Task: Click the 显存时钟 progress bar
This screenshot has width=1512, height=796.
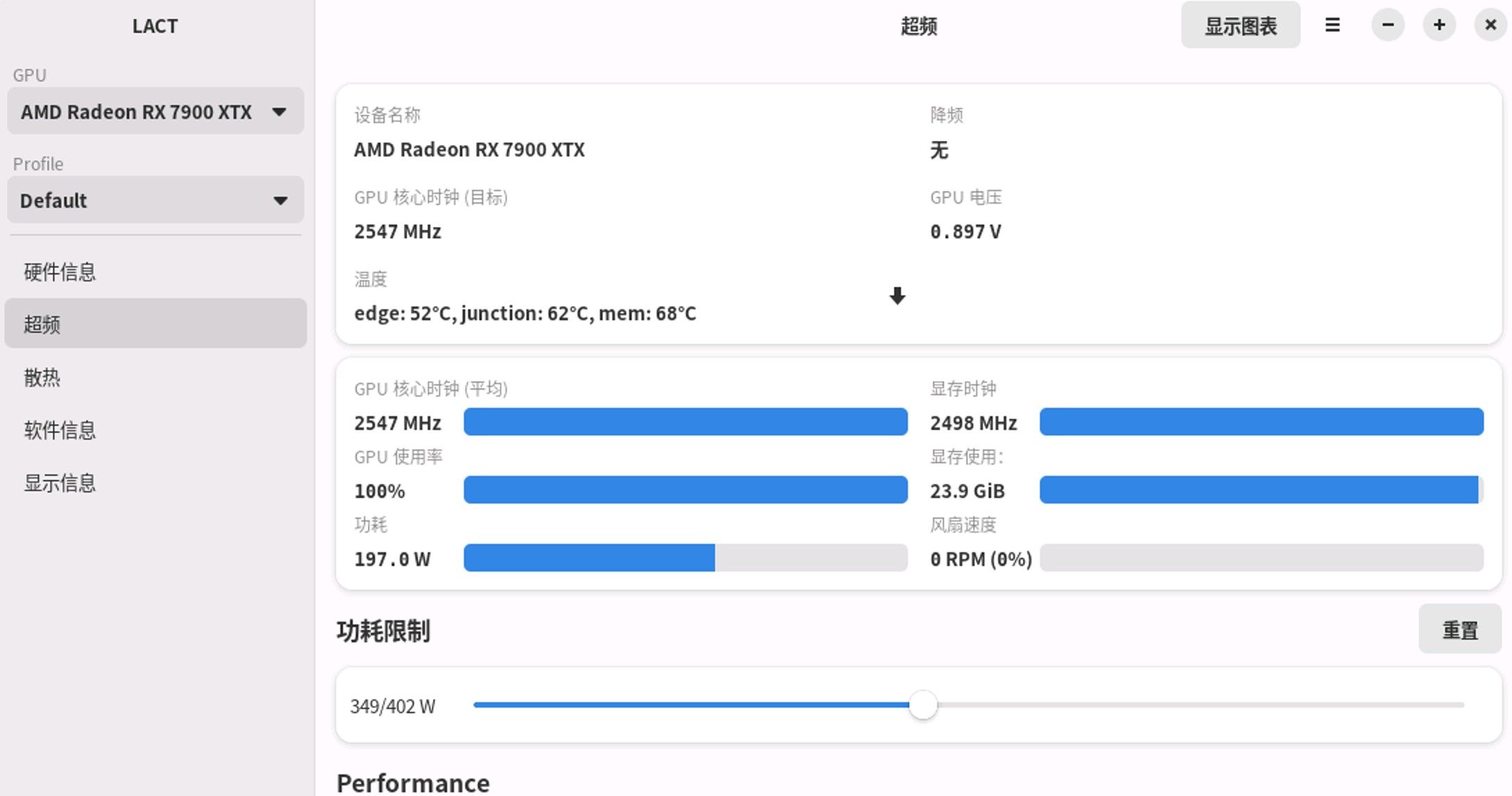Action: click(x=1261, y=422)
